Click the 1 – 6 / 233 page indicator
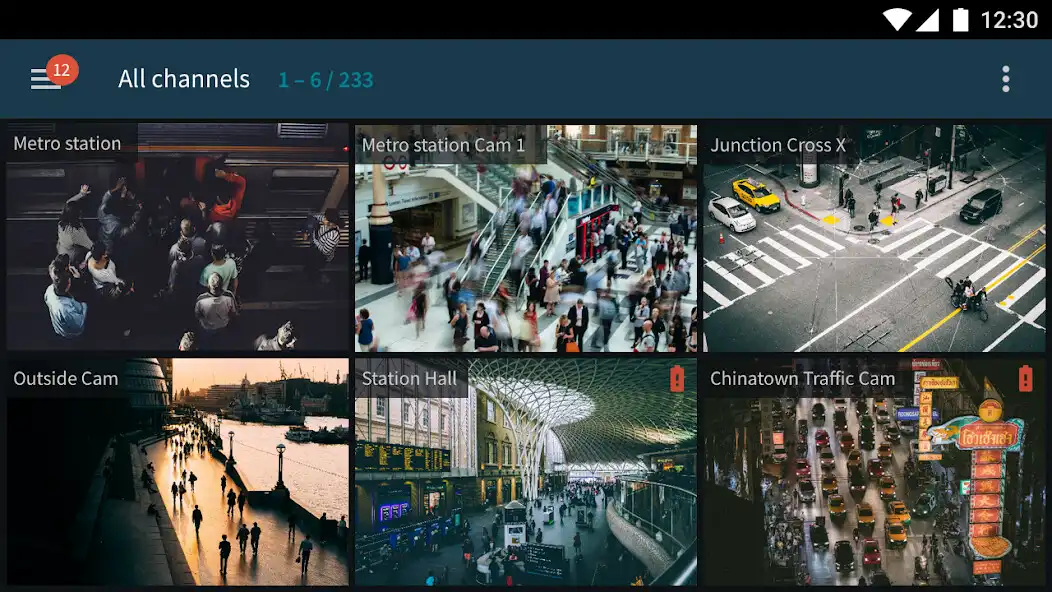The width and height of the screenshot is (1052, 592). pos(325,80)
